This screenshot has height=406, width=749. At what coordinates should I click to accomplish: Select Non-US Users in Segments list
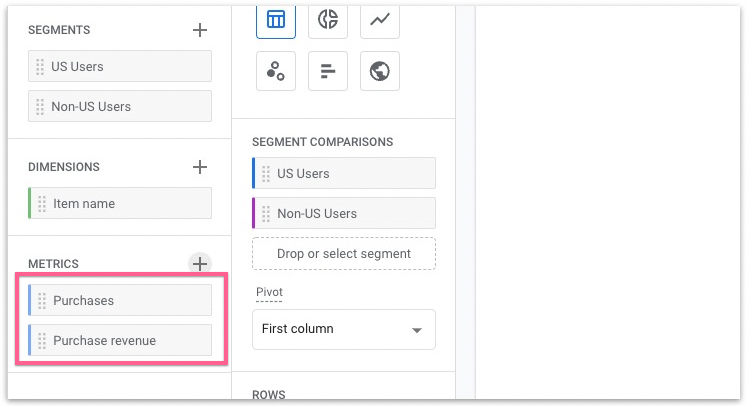click(x=120, y=107)
